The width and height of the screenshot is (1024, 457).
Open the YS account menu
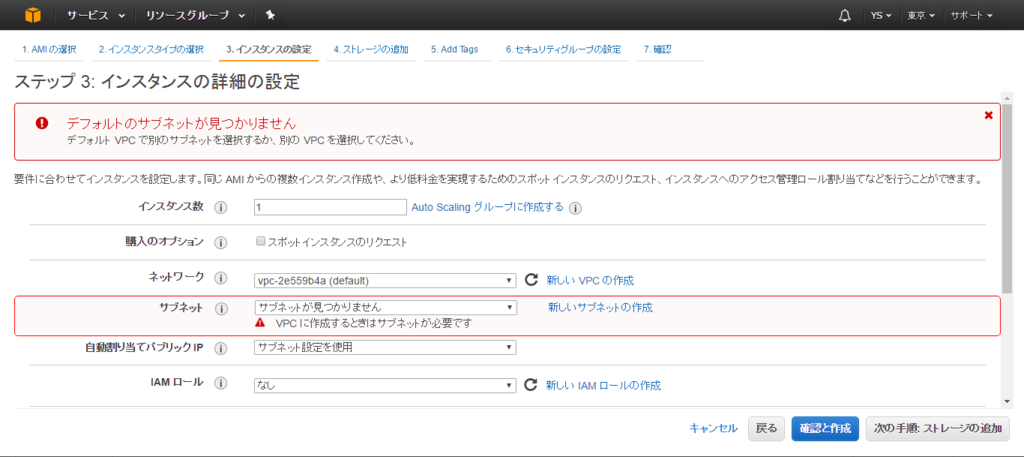882,16
